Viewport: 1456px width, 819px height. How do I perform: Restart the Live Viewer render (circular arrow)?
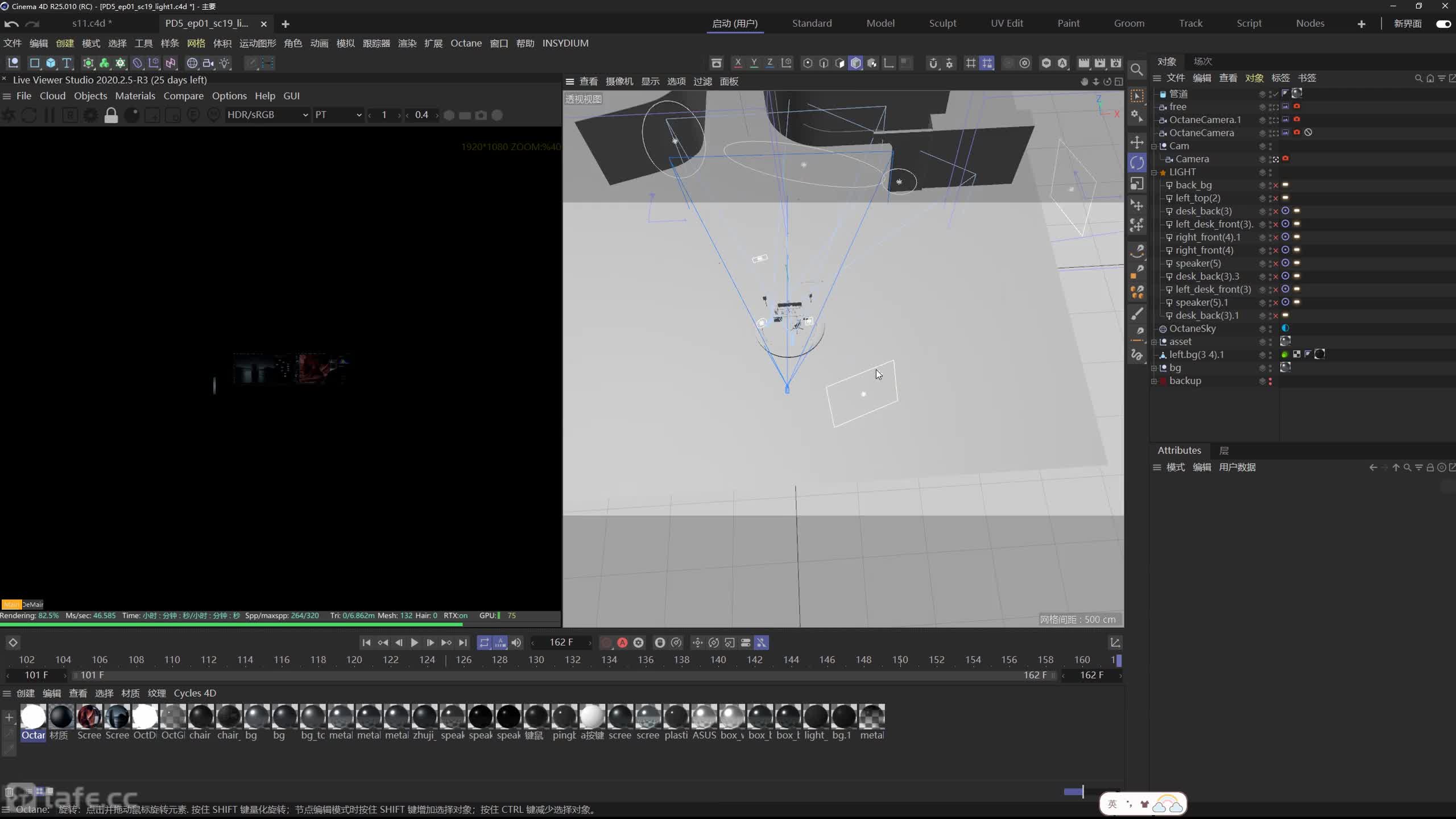pyautogui.click(x=29, y=115)
